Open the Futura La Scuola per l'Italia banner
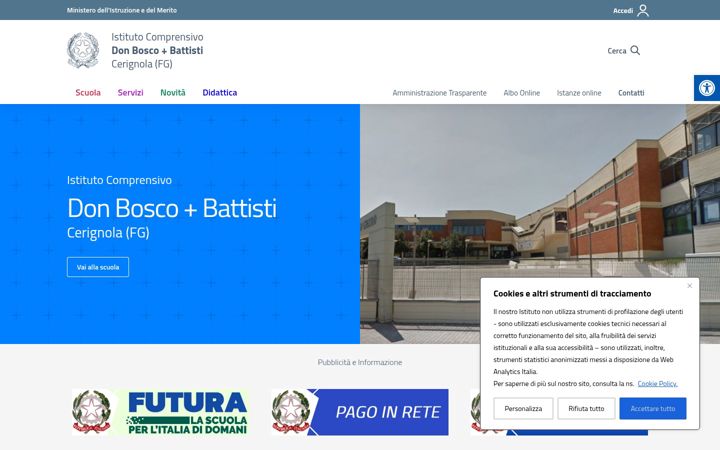 click(160, 412)
